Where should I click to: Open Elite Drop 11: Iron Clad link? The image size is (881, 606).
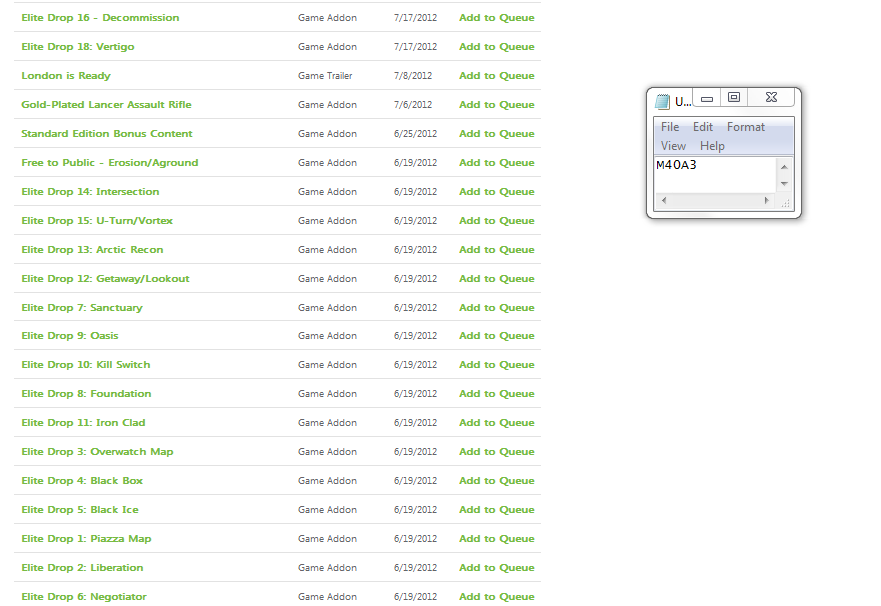[x=83, y=423]
